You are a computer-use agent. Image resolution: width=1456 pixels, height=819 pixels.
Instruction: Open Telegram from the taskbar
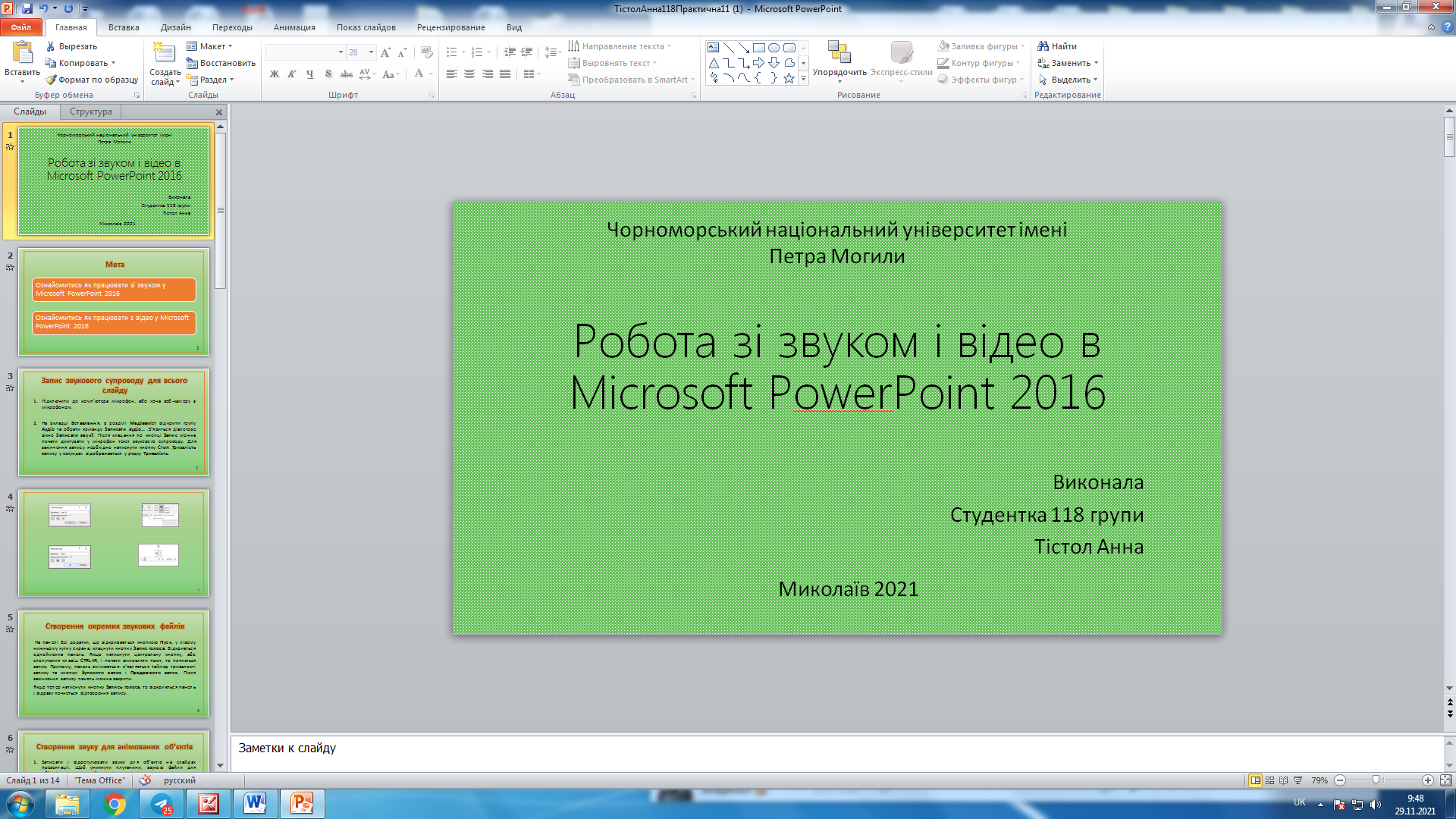point(162,804)
